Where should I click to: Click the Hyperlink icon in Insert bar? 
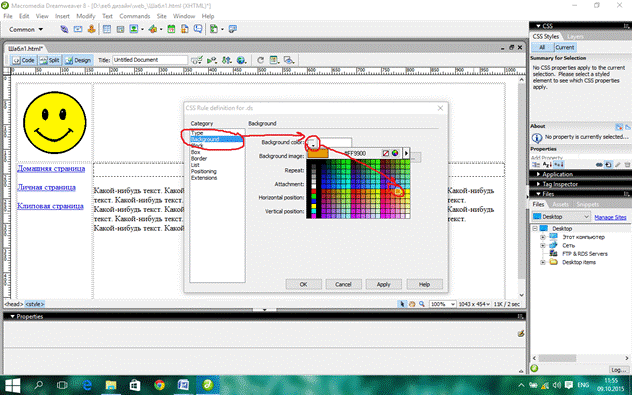click(x=64, y=29)
